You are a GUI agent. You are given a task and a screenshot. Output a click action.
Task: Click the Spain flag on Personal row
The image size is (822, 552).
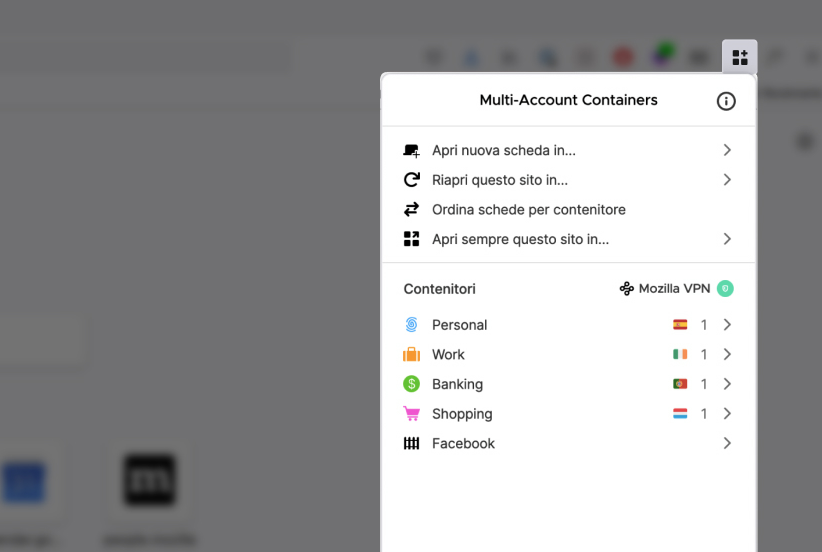680,324
